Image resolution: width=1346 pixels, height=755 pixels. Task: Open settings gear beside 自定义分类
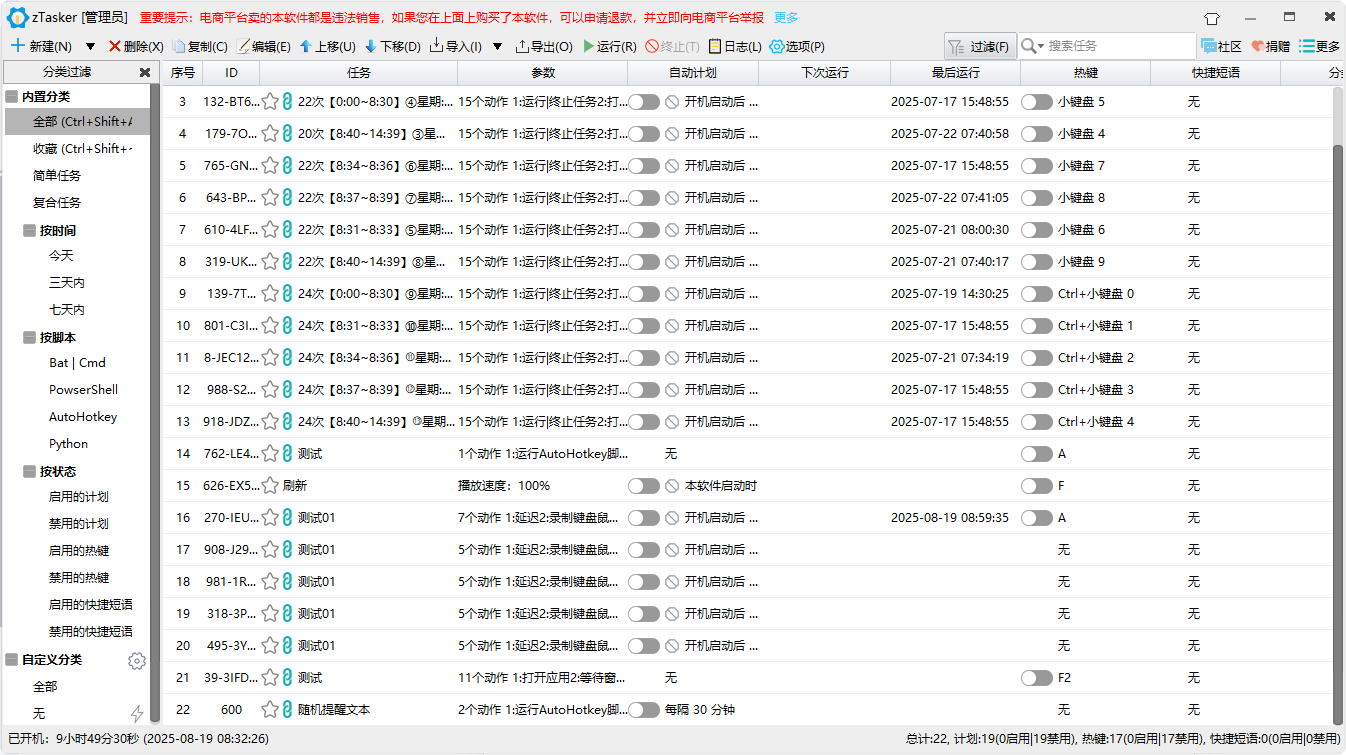point(137,660)
